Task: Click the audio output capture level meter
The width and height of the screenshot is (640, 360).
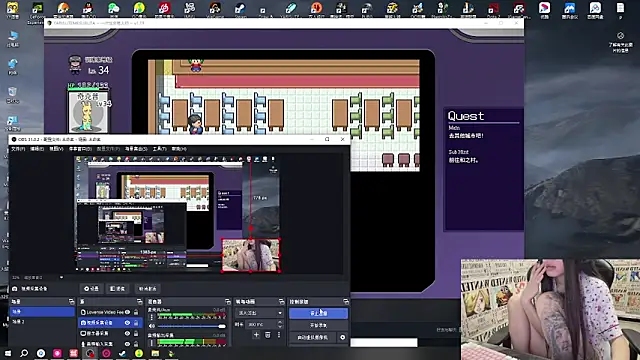Action: coord(191,342)
